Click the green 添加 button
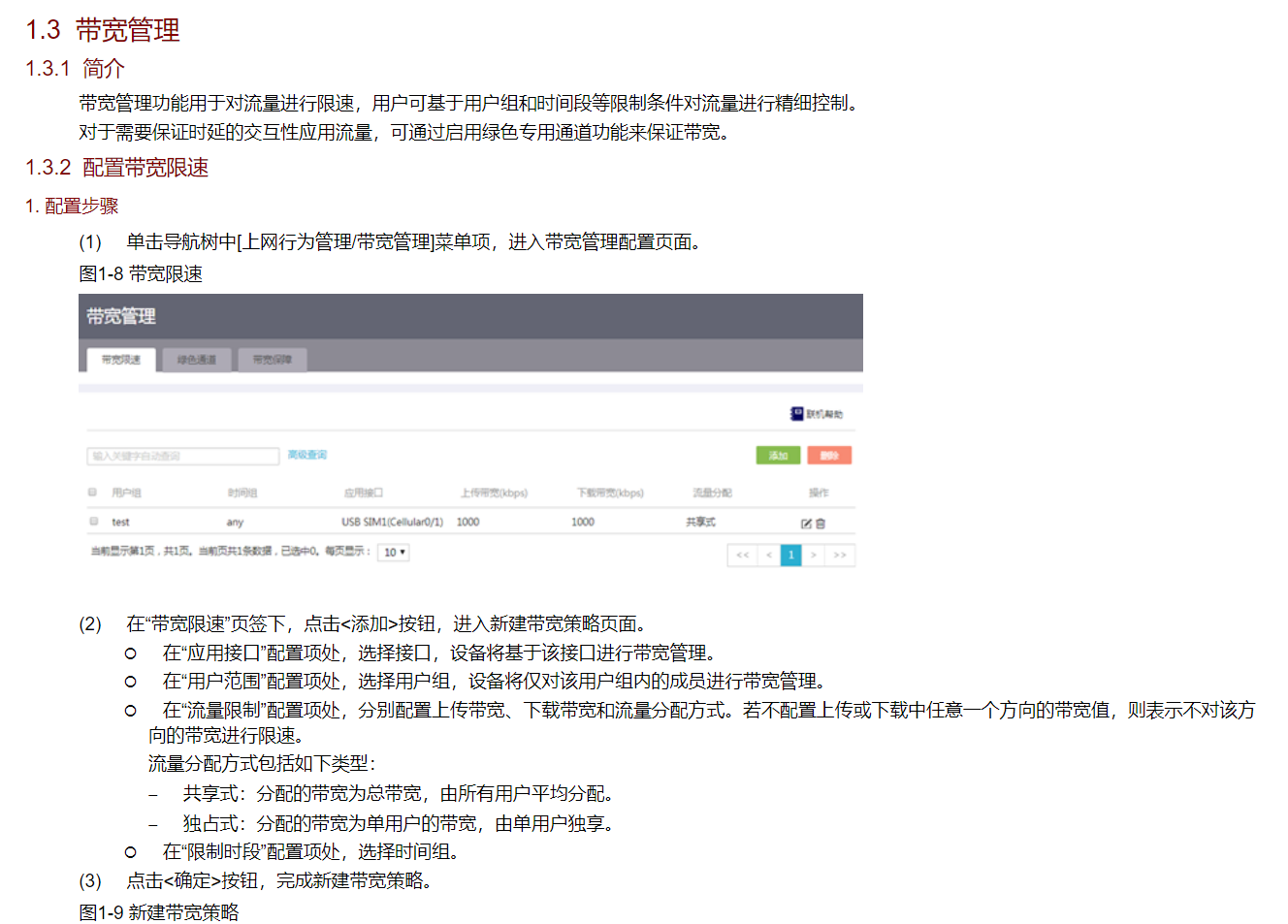This screenshot has height=924, width=1288. [x=778, y=456]
